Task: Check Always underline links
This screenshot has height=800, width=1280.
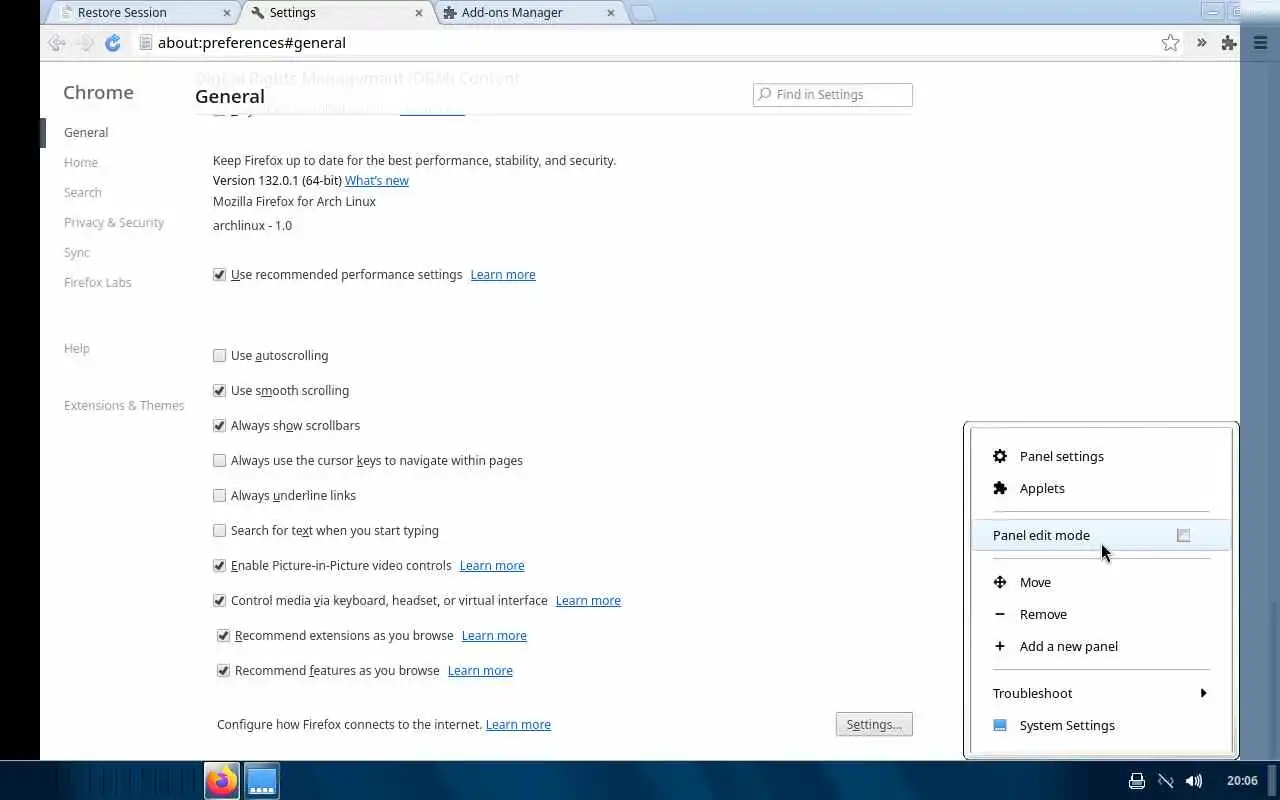Action: click(219, 495)
